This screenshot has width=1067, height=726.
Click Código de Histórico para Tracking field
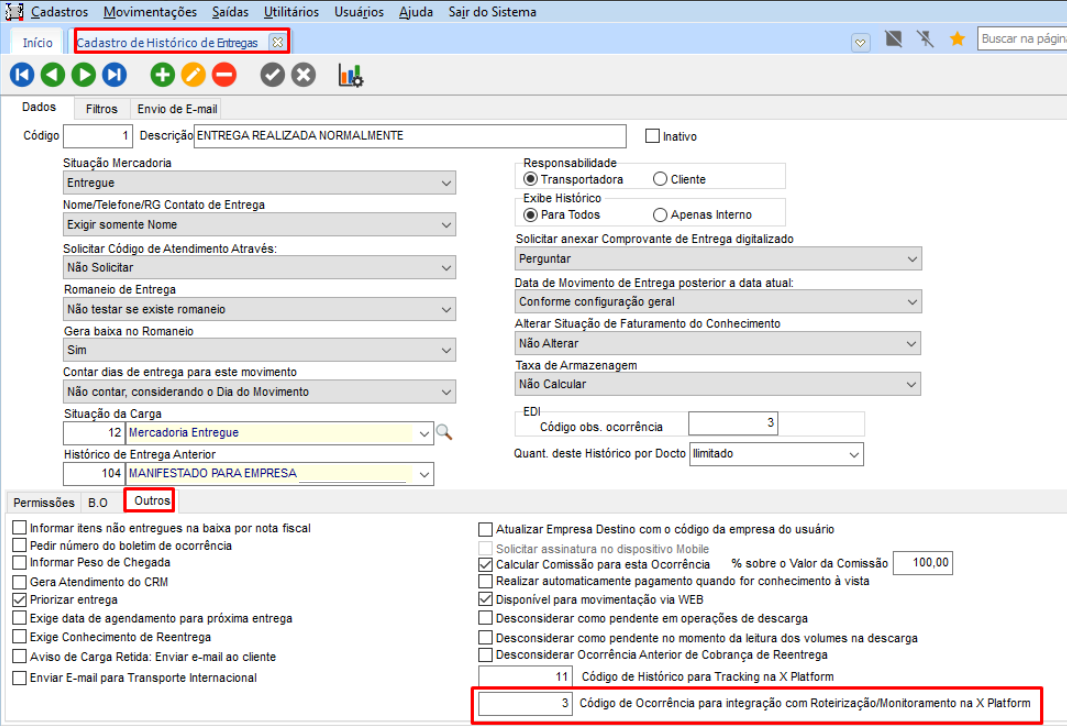[x=525, y=676]
